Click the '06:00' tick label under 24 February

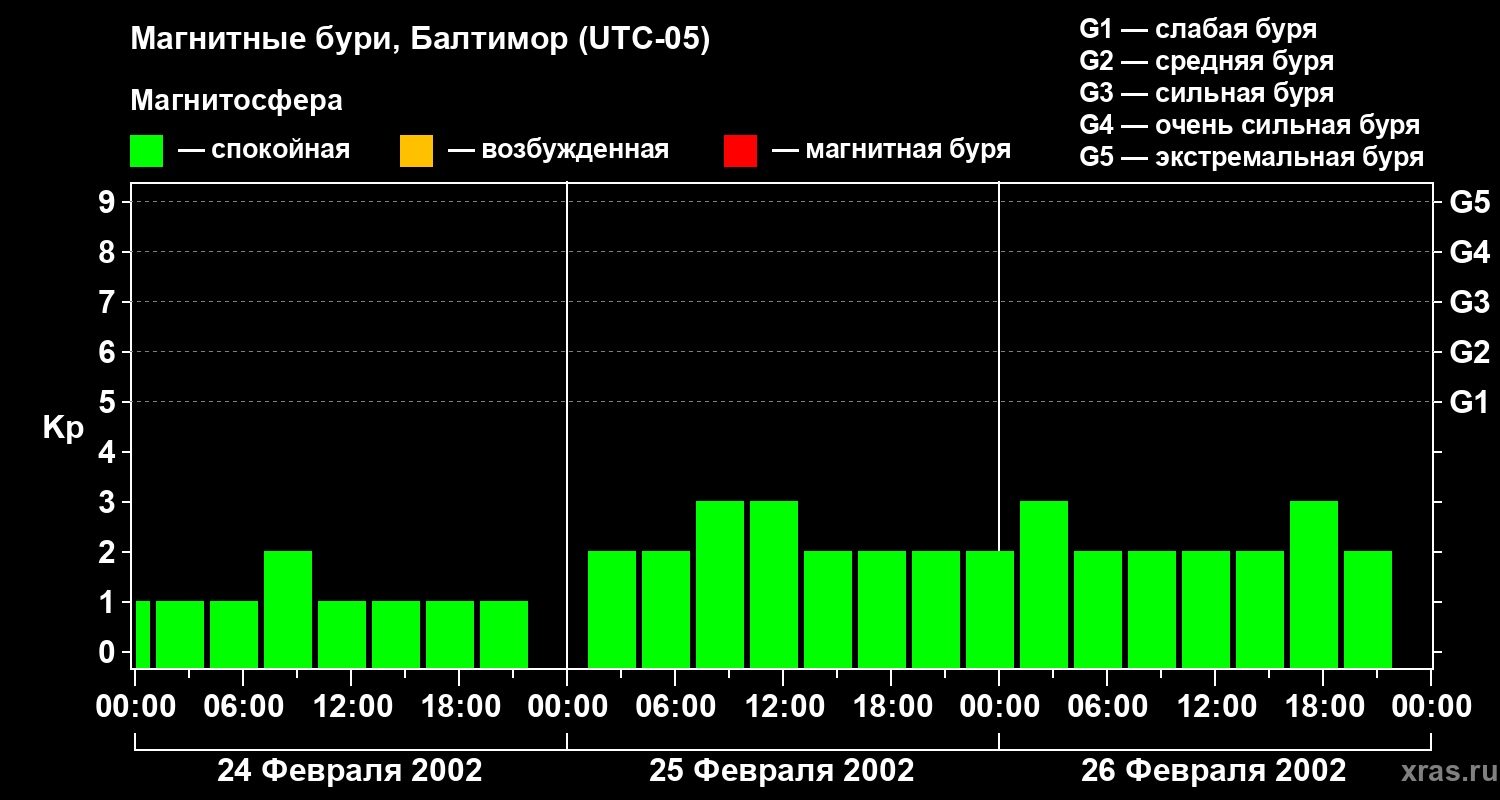[x=242, y=707]
